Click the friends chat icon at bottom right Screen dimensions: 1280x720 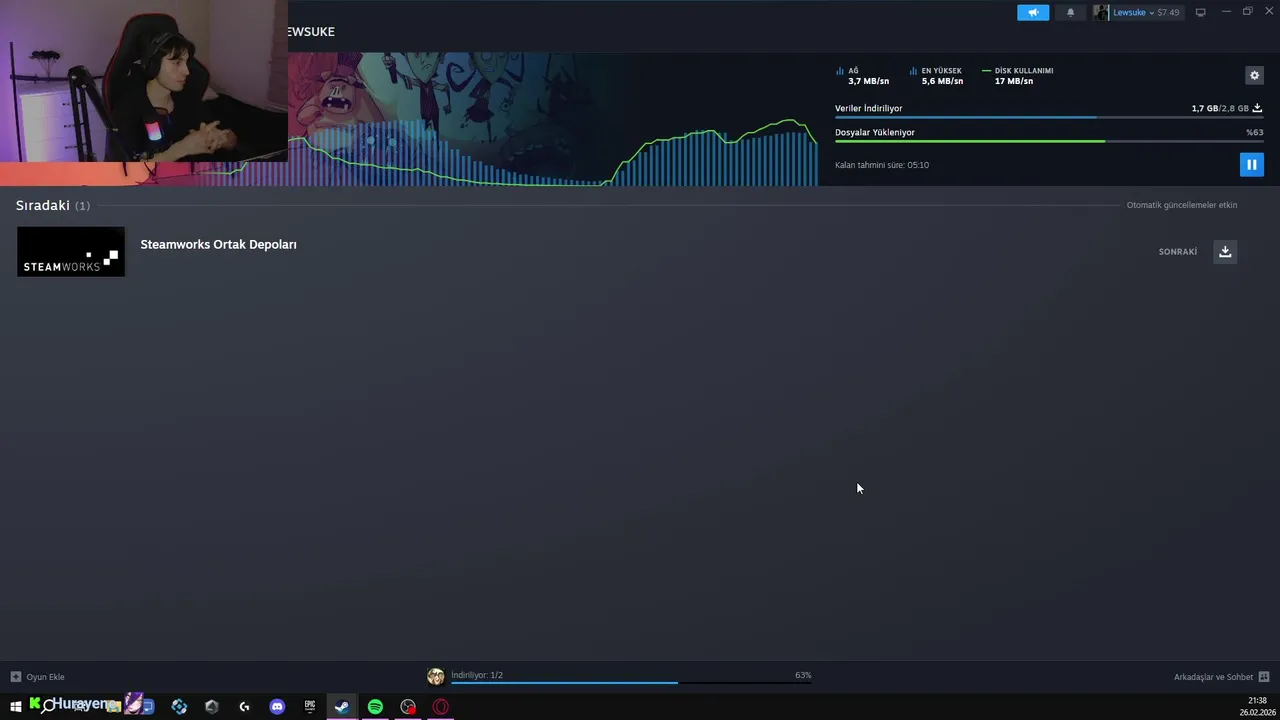[1264, 677]
